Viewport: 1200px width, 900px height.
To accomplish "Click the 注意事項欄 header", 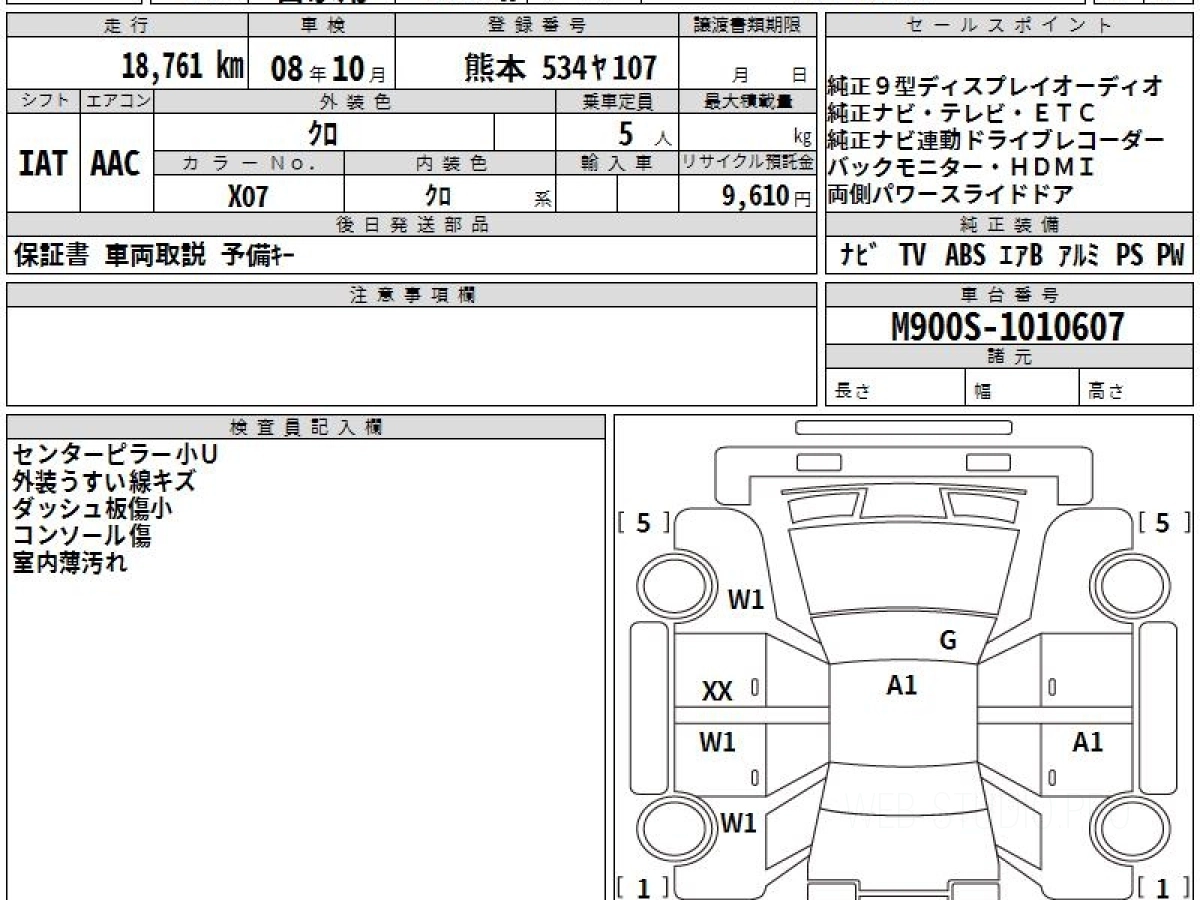I will pos(411,295).
